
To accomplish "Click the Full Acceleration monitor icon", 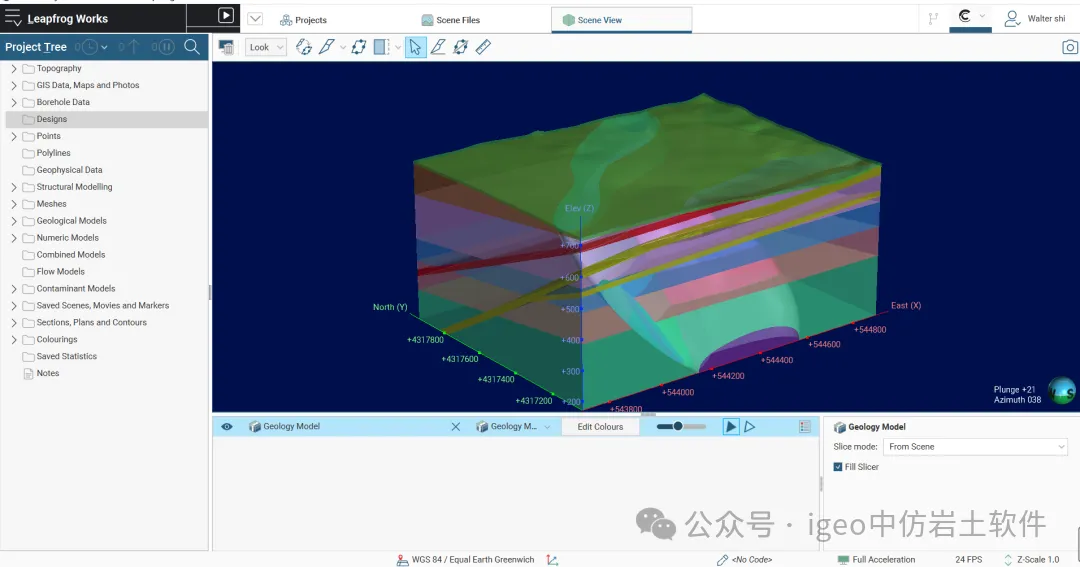I will 843,560.
